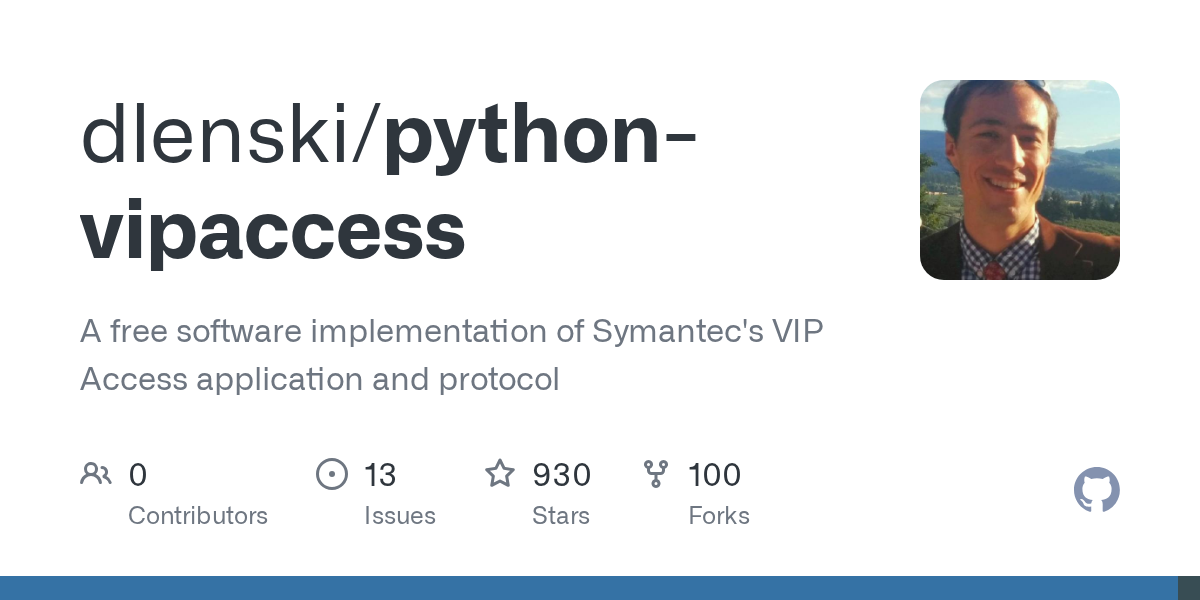Click the issues count "13"
This screenshot has width=1200, height=600.
380,475
